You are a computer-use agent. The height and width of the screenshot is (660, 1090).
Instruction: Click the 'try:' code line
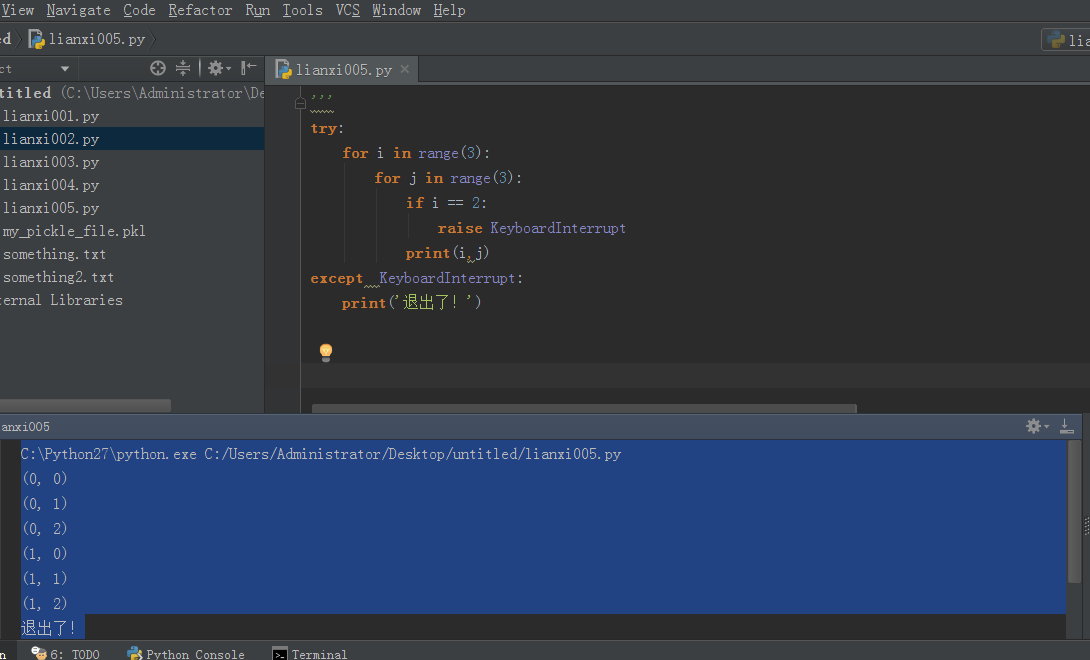(327, 128)
